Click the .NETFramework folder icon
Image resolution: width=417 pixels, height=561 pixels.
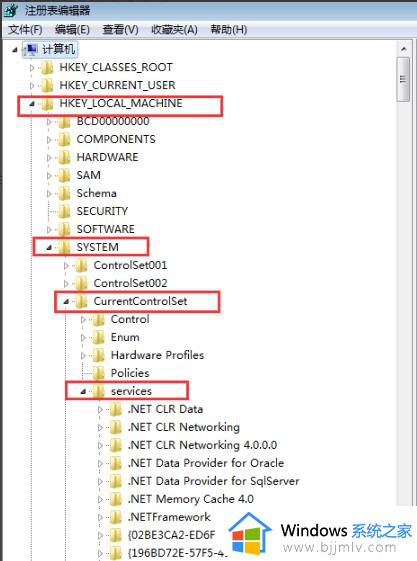tap(116, 517)
